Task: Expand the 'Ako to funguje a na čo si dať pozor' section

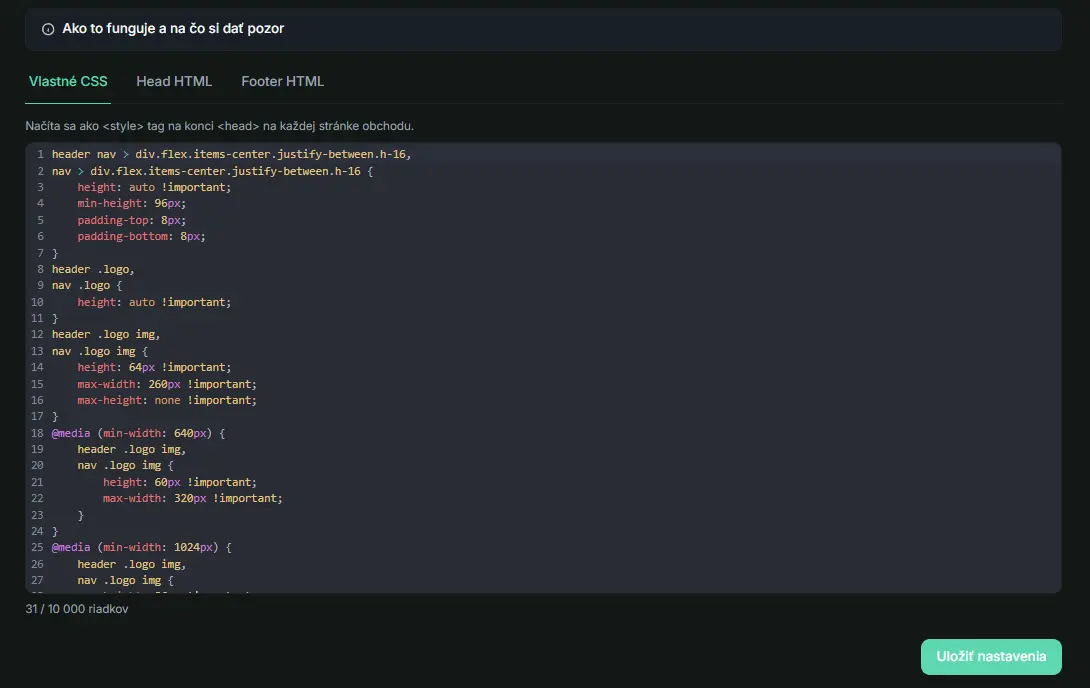Action: (543, 29)
